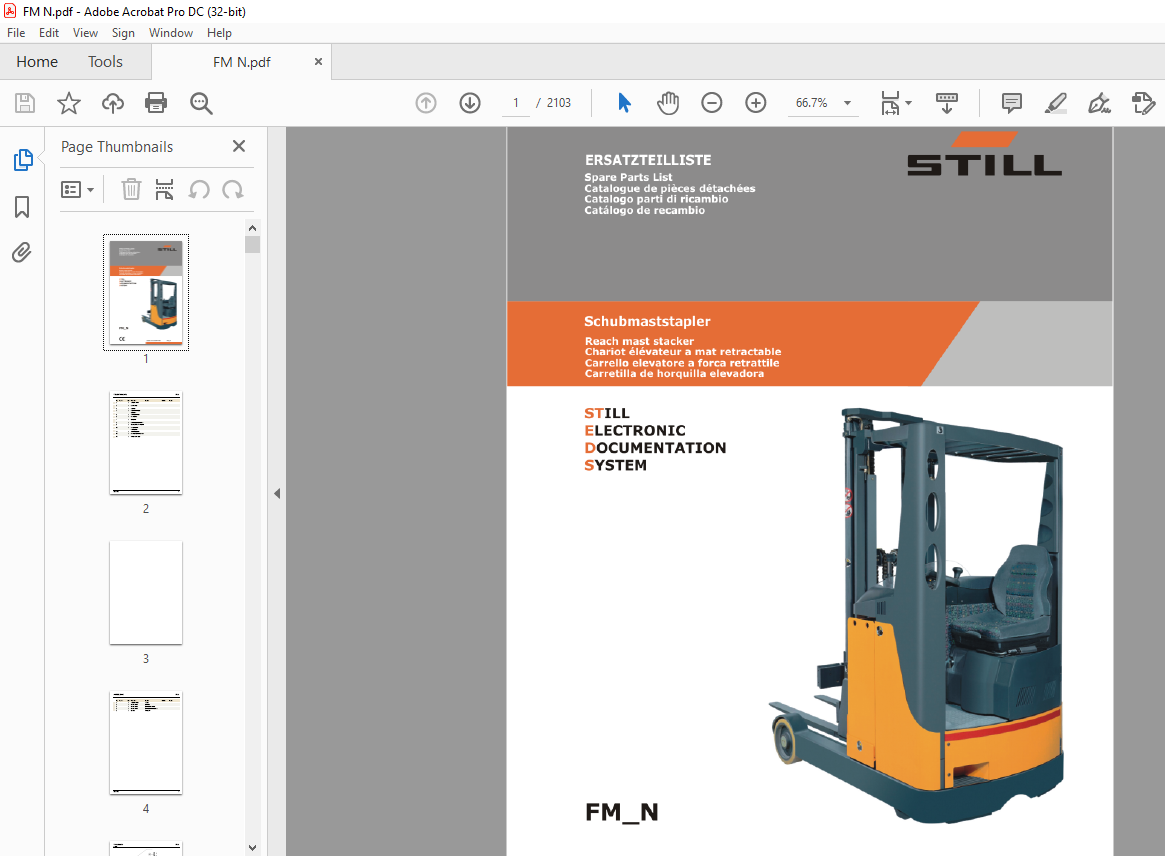Click thumbnails scrollbar down arrow
This screenshot has width=1165, height=856.
253,848
